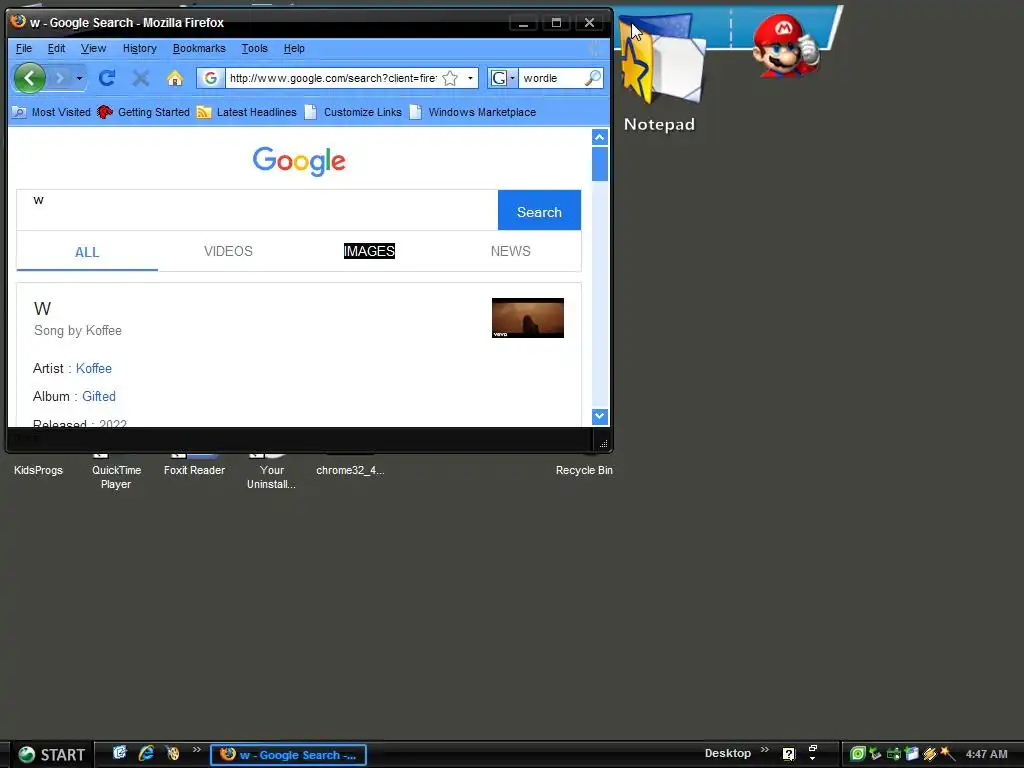Select the chrome32_4... desktop file
This screenshot has height=768, width=1024.
pos(350,470)
